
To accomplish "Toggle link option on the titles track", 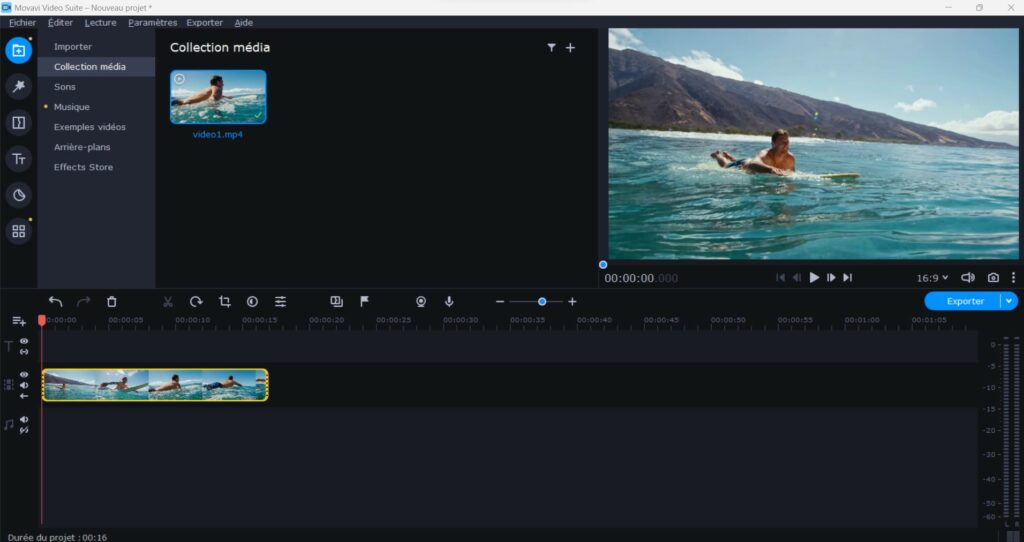I will [24, 351].
